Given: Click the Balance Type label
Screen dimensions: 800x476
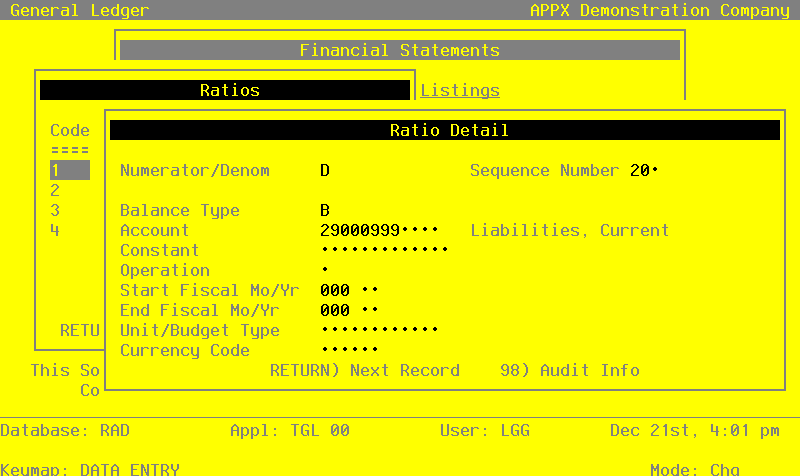Looking at the screenshot, I should [180, 210].
